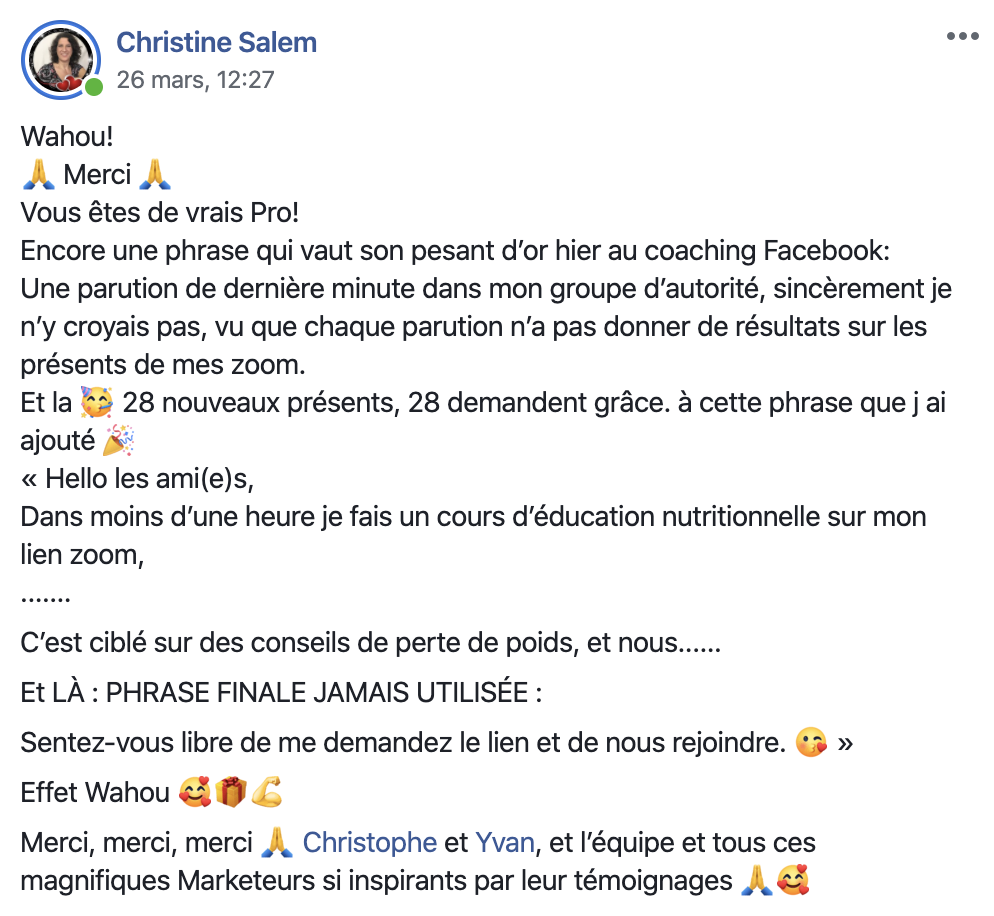The height and width of the screenshot is (916, 994).
Task: Click the party popper emoji after ajouté
Action: click(x=119, y=441)
